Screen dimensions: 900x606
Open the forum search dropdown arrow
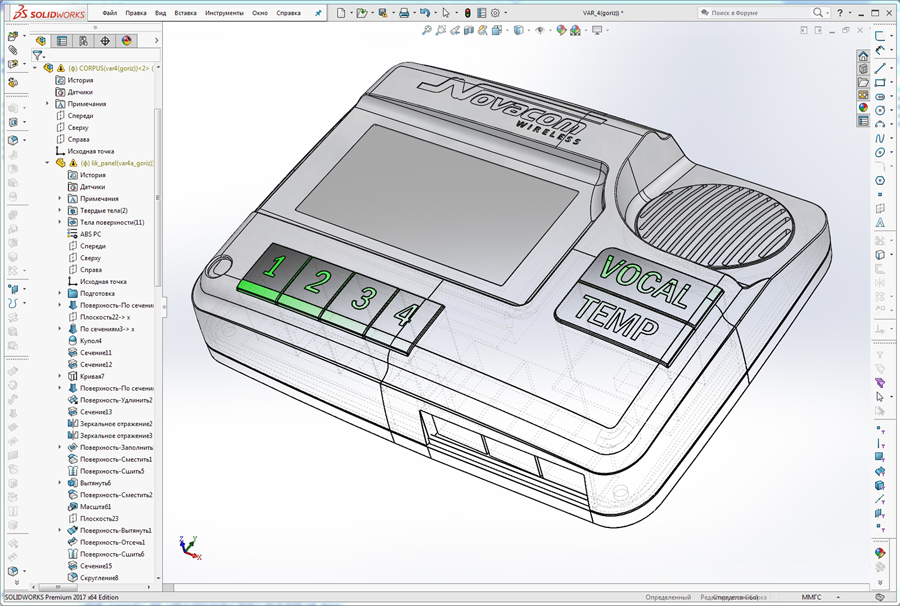(828, 12)
